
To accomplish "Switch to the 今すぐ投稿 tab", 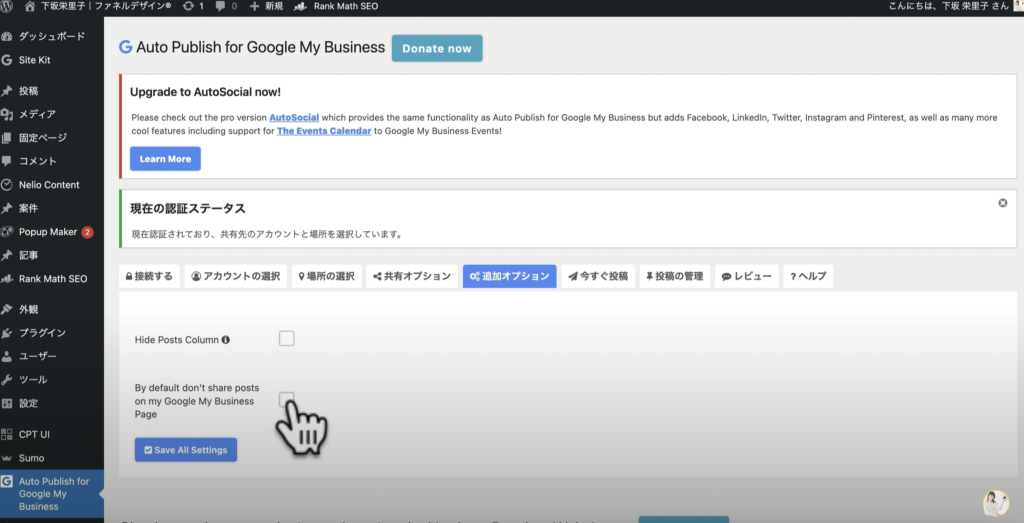I will [x=598, y=277].
